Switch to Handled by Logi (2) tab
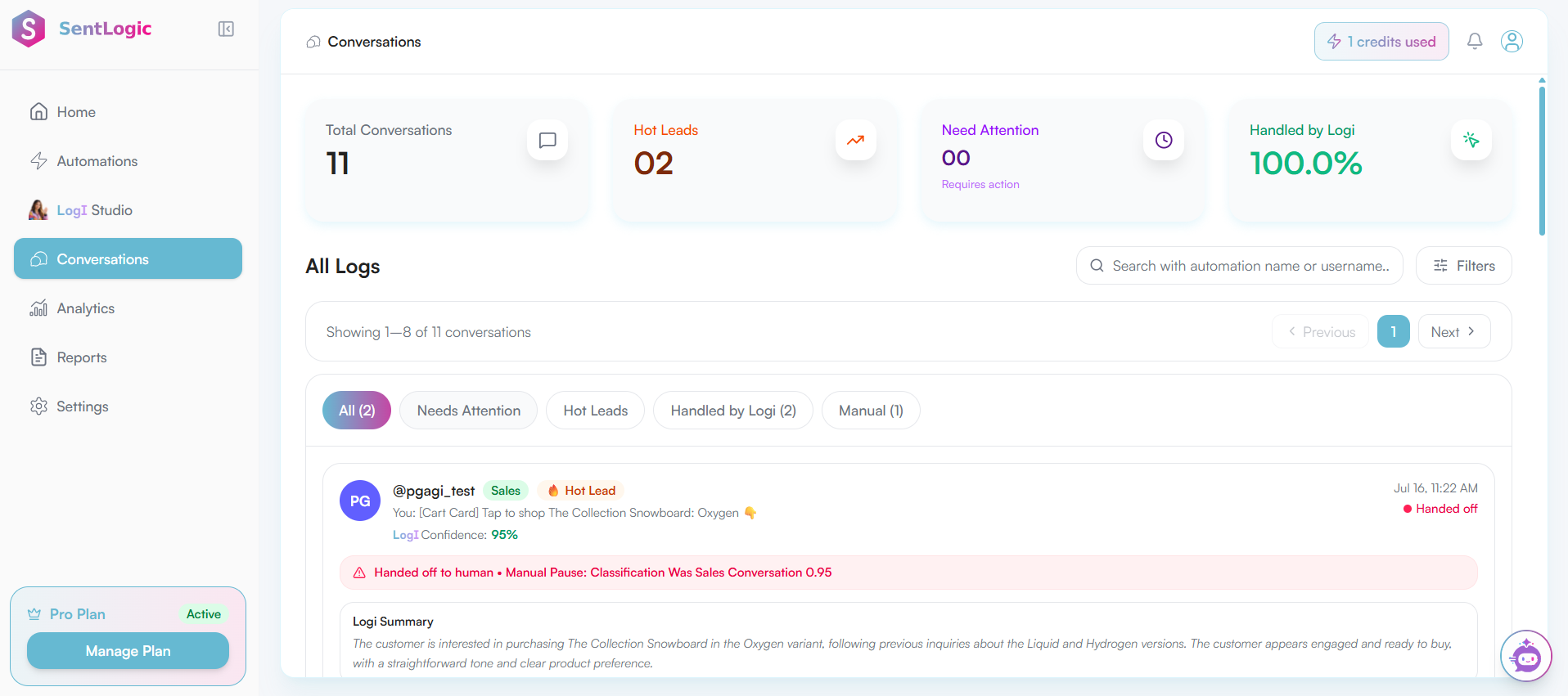Viewport: 1568px width, 696px height. [733, 411]
